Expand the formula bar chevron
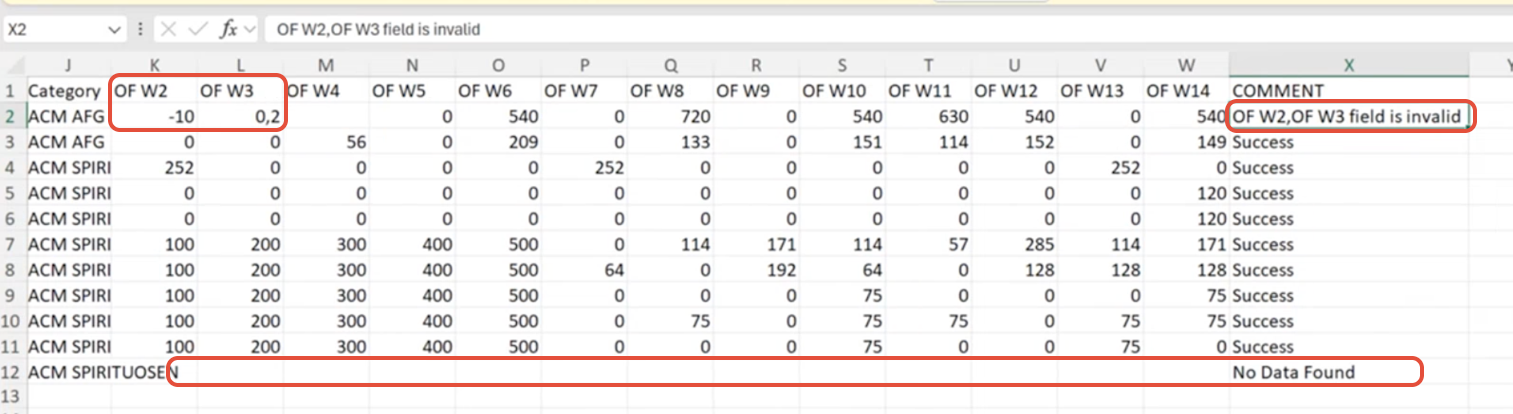 (x=248, y=30)
